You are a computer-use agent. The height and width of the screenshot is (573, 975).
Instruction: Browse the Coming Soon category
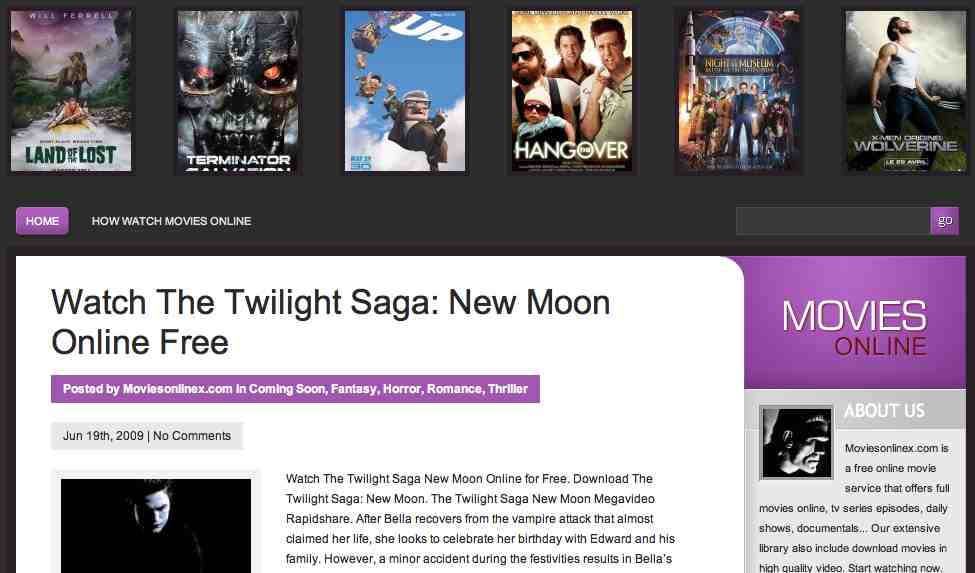click(x=287, y=389)
